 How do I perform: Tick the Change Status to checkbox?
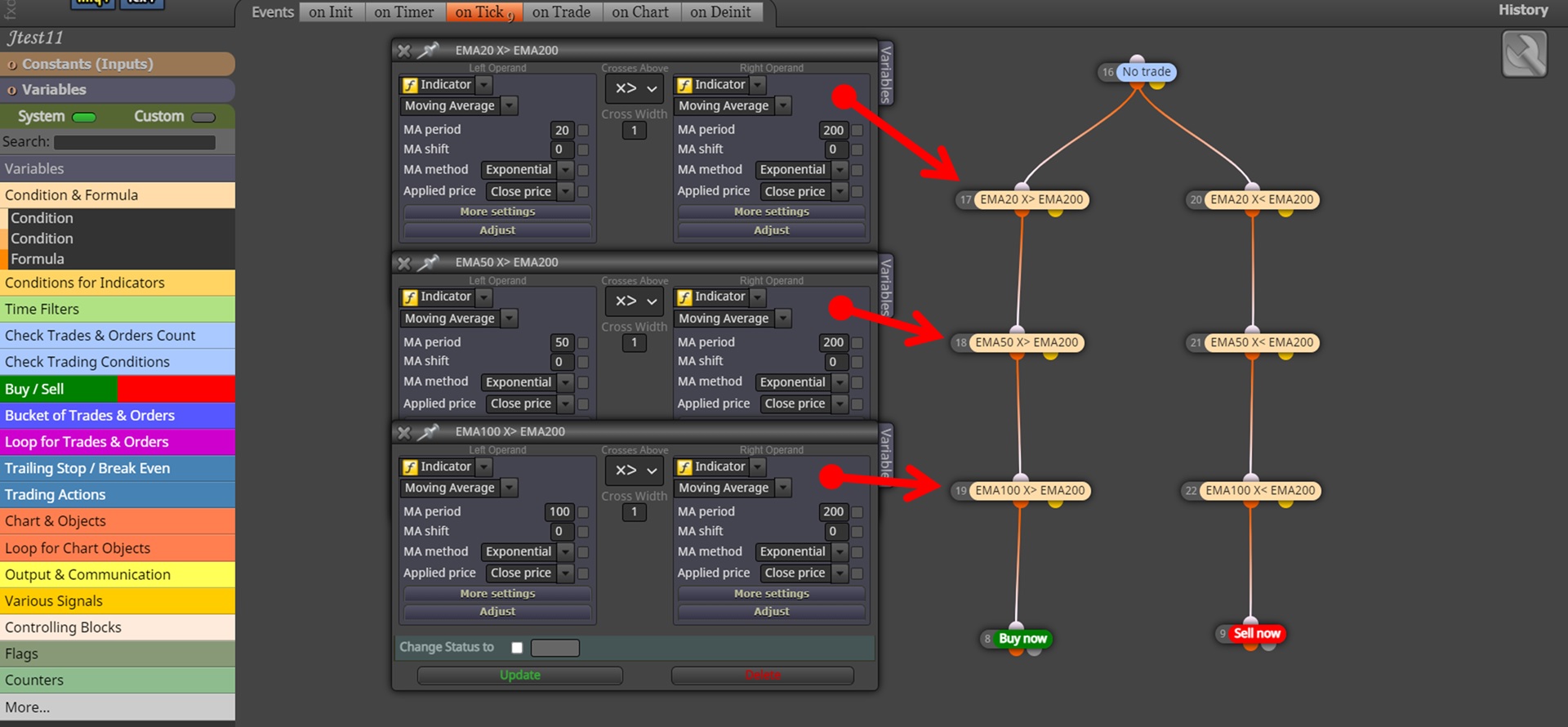click(517, 648)
